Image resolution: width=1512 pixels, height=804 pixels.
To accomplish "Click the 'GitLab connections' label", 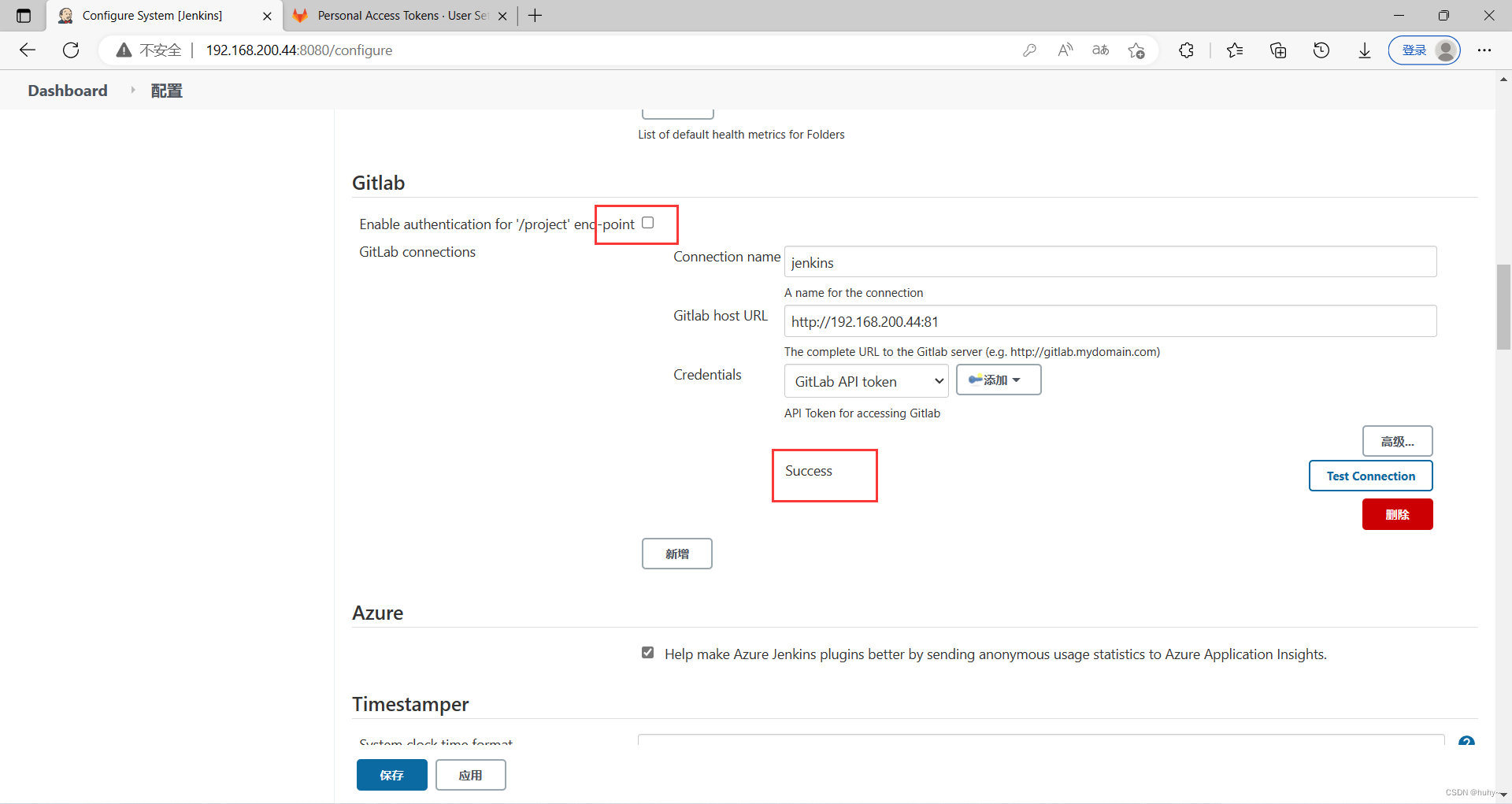I will [x=417, y=252].
